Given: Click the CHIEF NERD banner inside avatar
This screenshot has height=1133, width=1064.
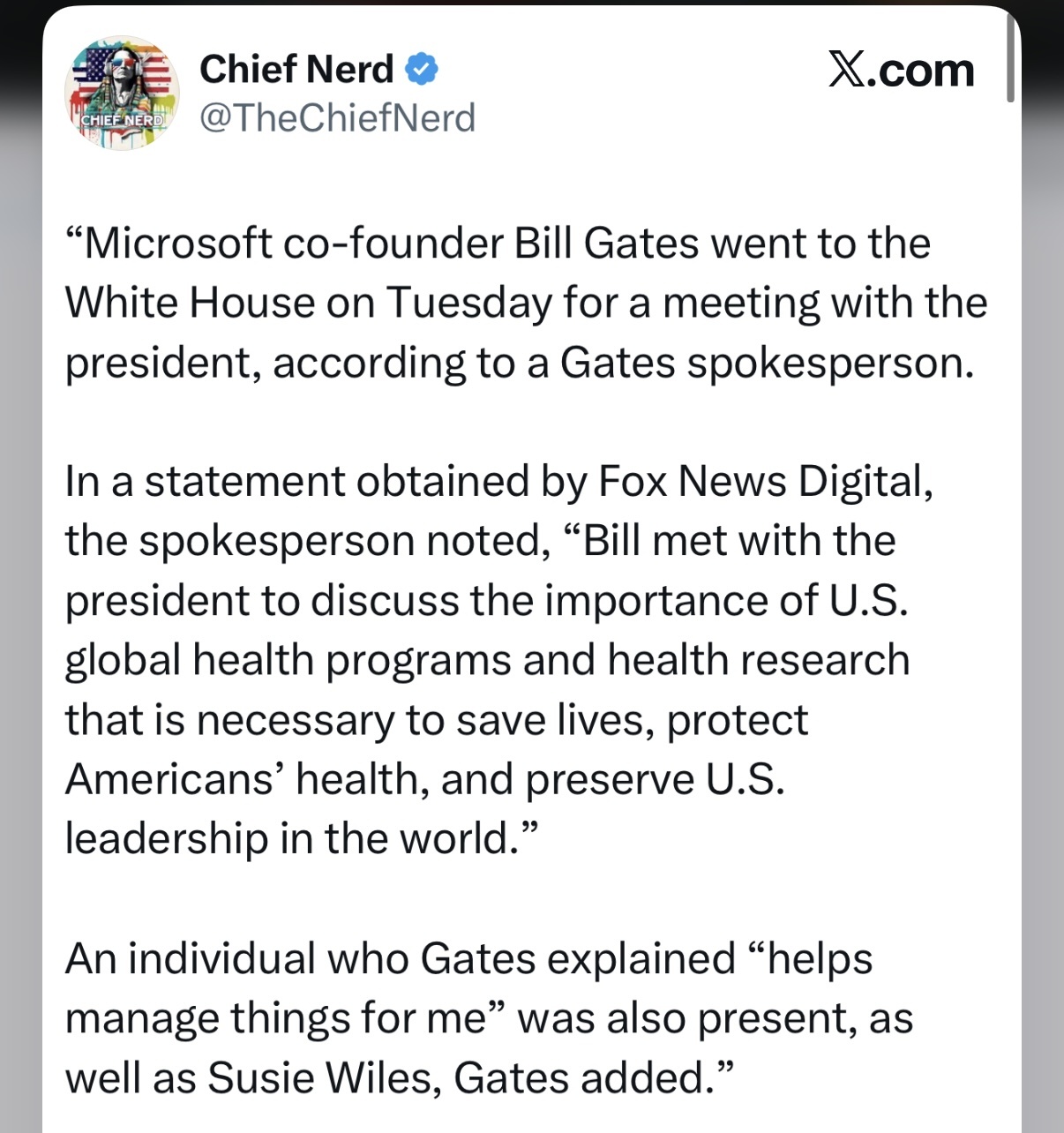Looking at the screenshot, I should point(122,119).
